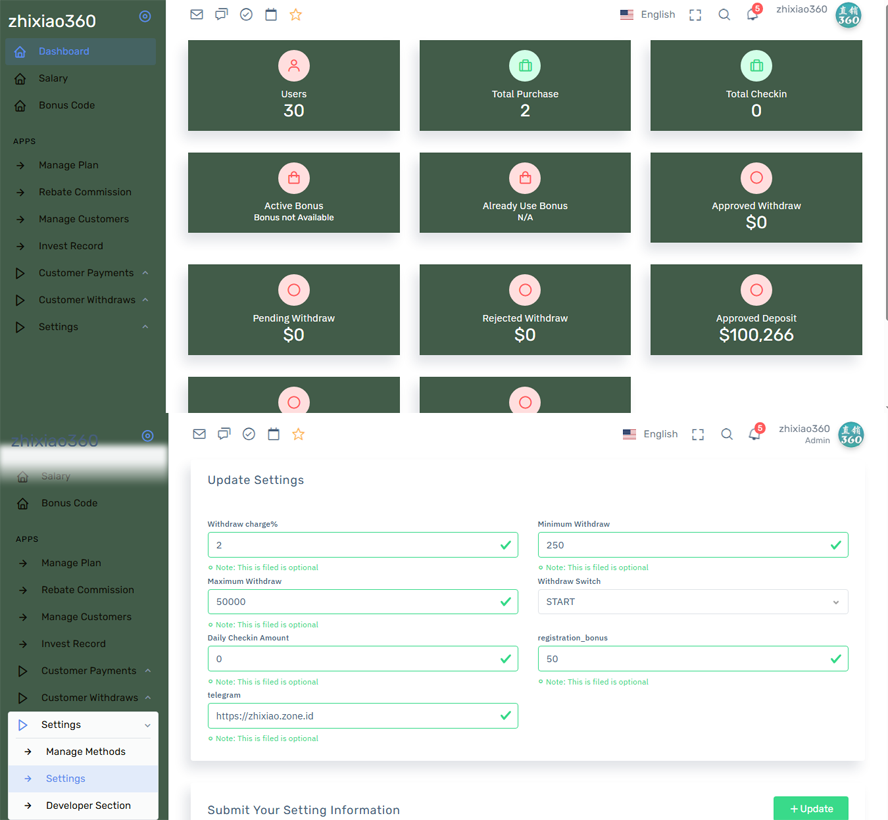Click the telegram URL input field
Image resolution: width=888 pixels, height=820 pixels.
[353, 716]
